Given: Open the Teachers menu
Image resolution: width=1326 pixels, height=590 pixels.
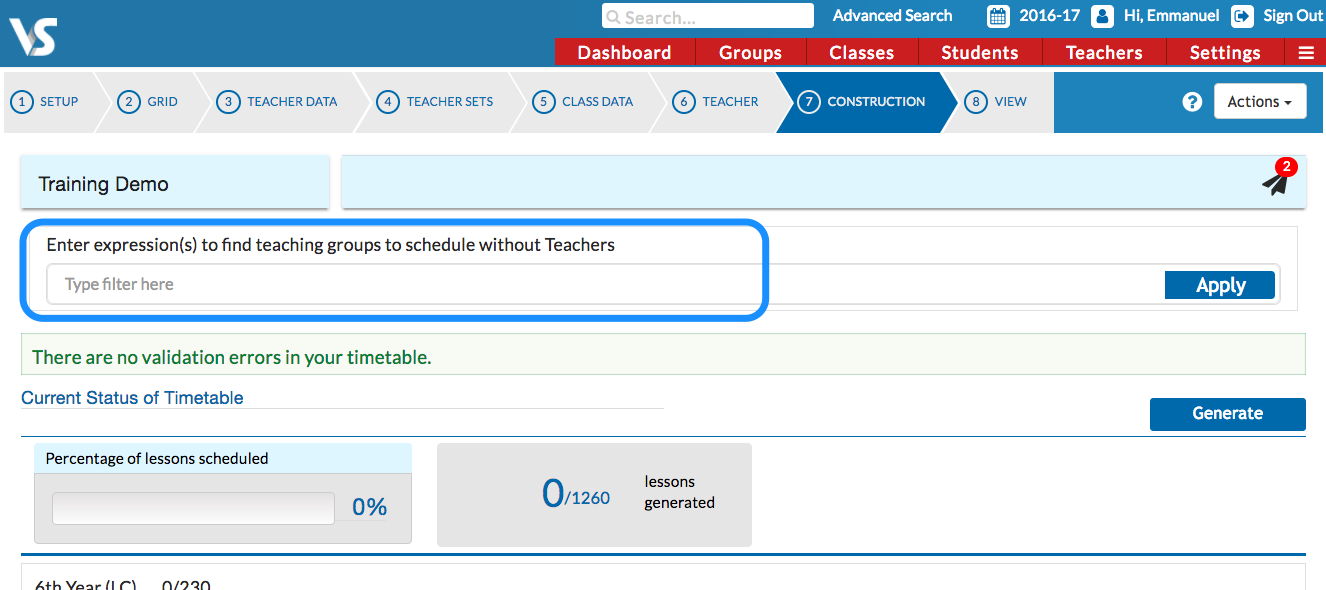Looking at the screenshot, I should 1104,53.
